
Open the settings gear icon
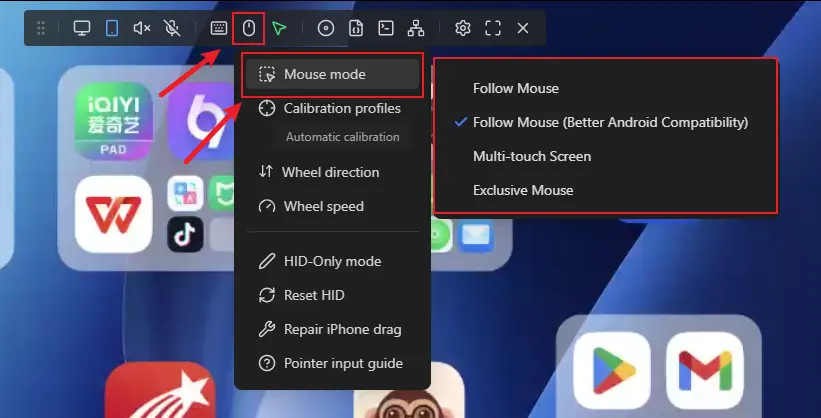point(462,28)
